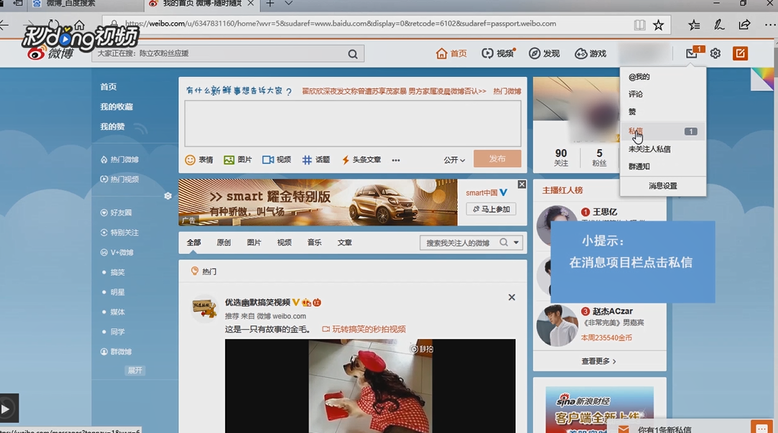
Task: Open 赵杰ACzar avatar thumbnail
Action: pyautogui.click(x=557, y=325)
